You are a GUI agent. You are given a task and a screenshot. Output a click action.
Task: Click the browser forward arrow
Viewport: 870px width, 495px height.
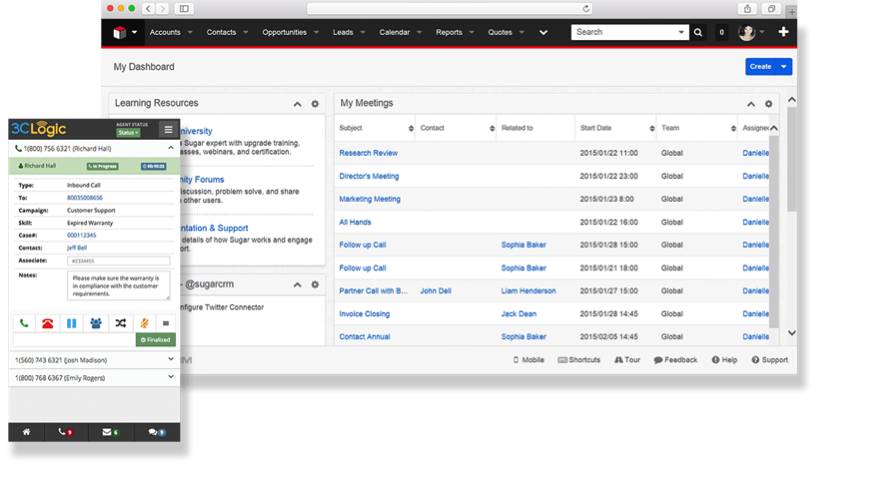tap(163, 9)
